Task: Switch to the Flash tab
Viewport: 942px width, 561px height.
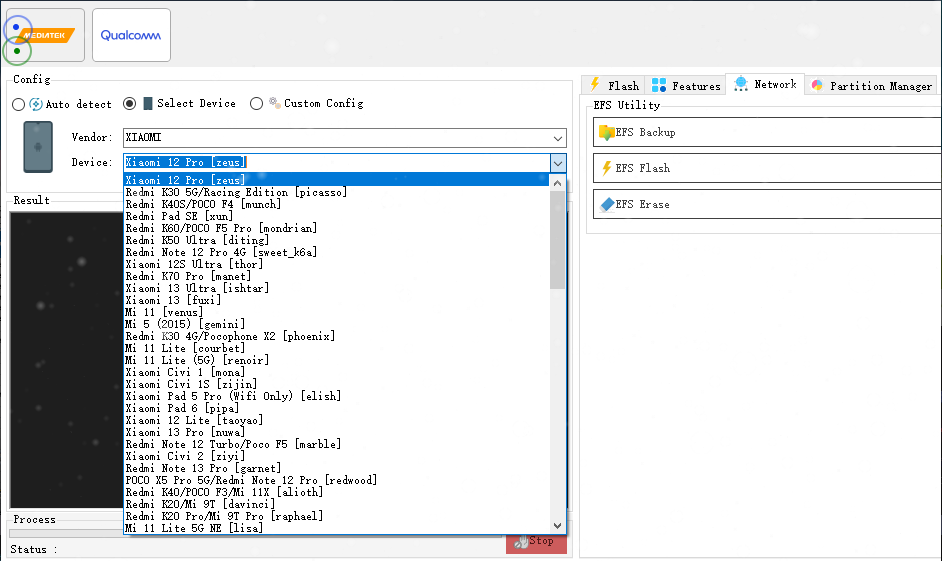Action: point(614,86)
